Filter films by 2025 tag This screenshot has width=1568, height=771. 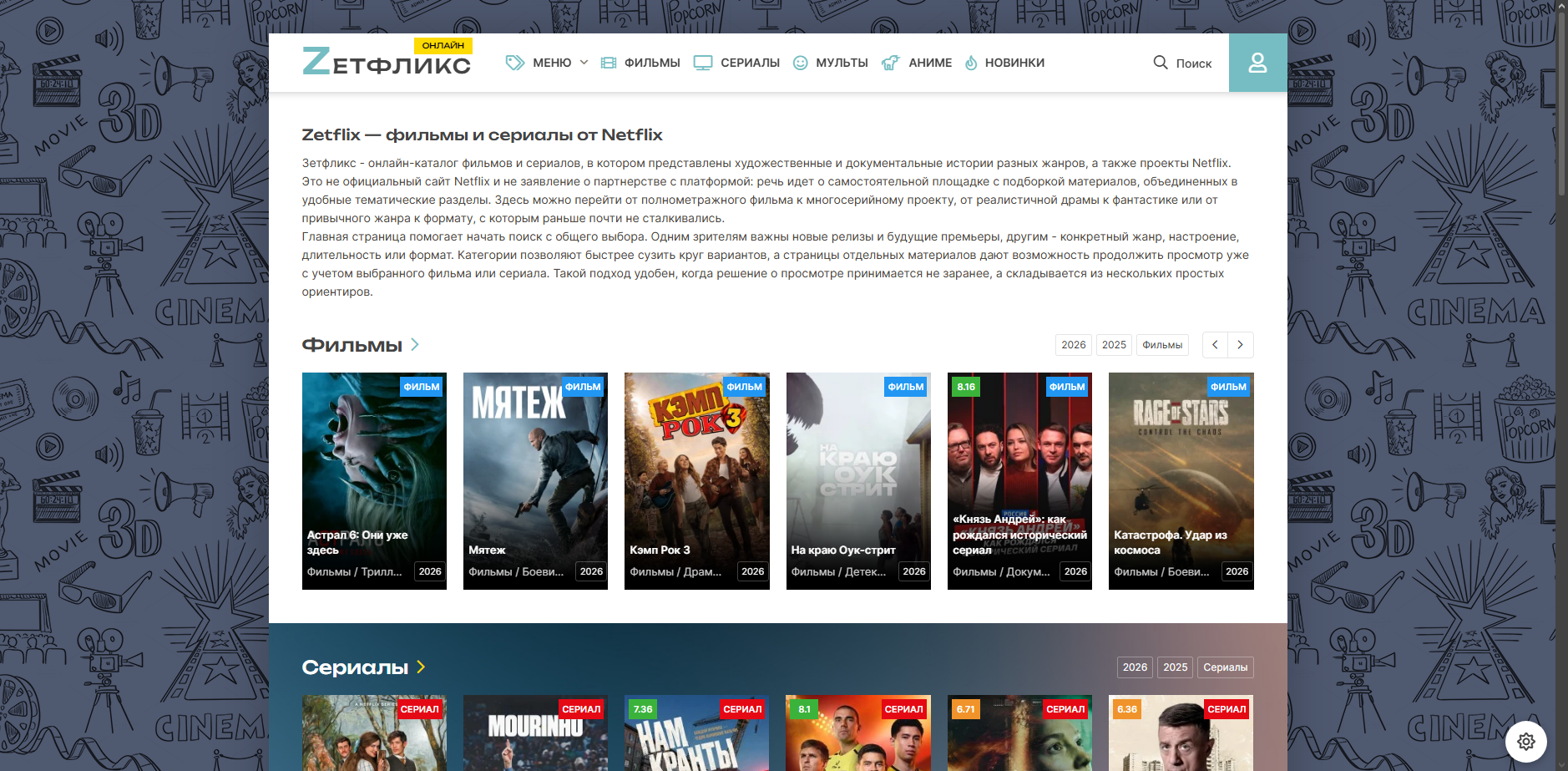point(1114,345)
